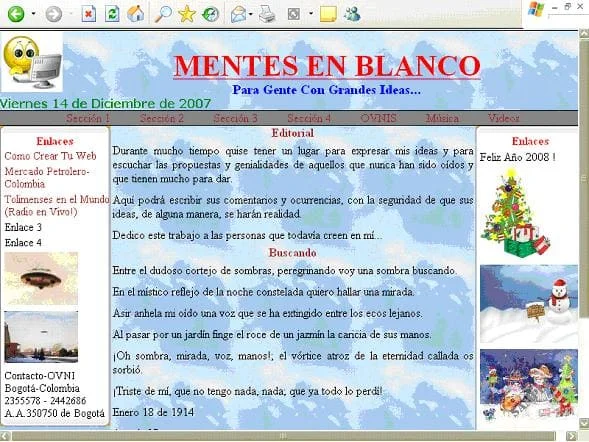Open Tolimenses en el Mundo radio link
589x442 pixels.
57,205
